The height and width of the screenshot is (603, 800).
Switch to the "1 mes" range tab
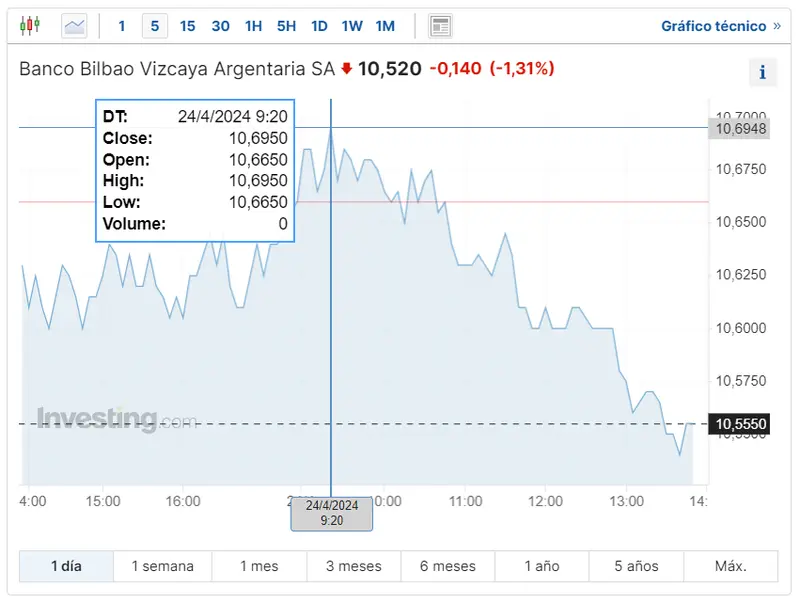(259, 566)
